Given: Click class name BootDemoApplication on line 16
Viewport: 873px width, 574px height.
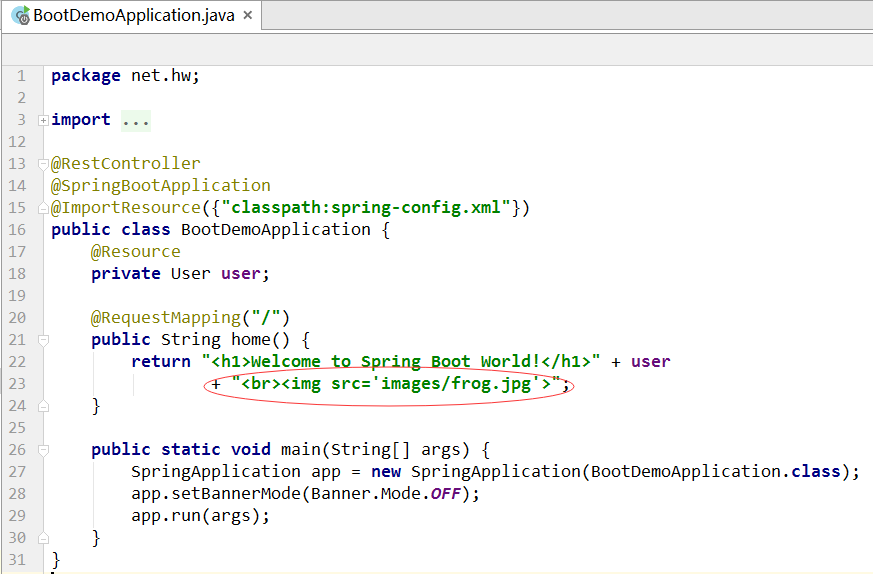Looking at the screenshot, I should point(276,229).
